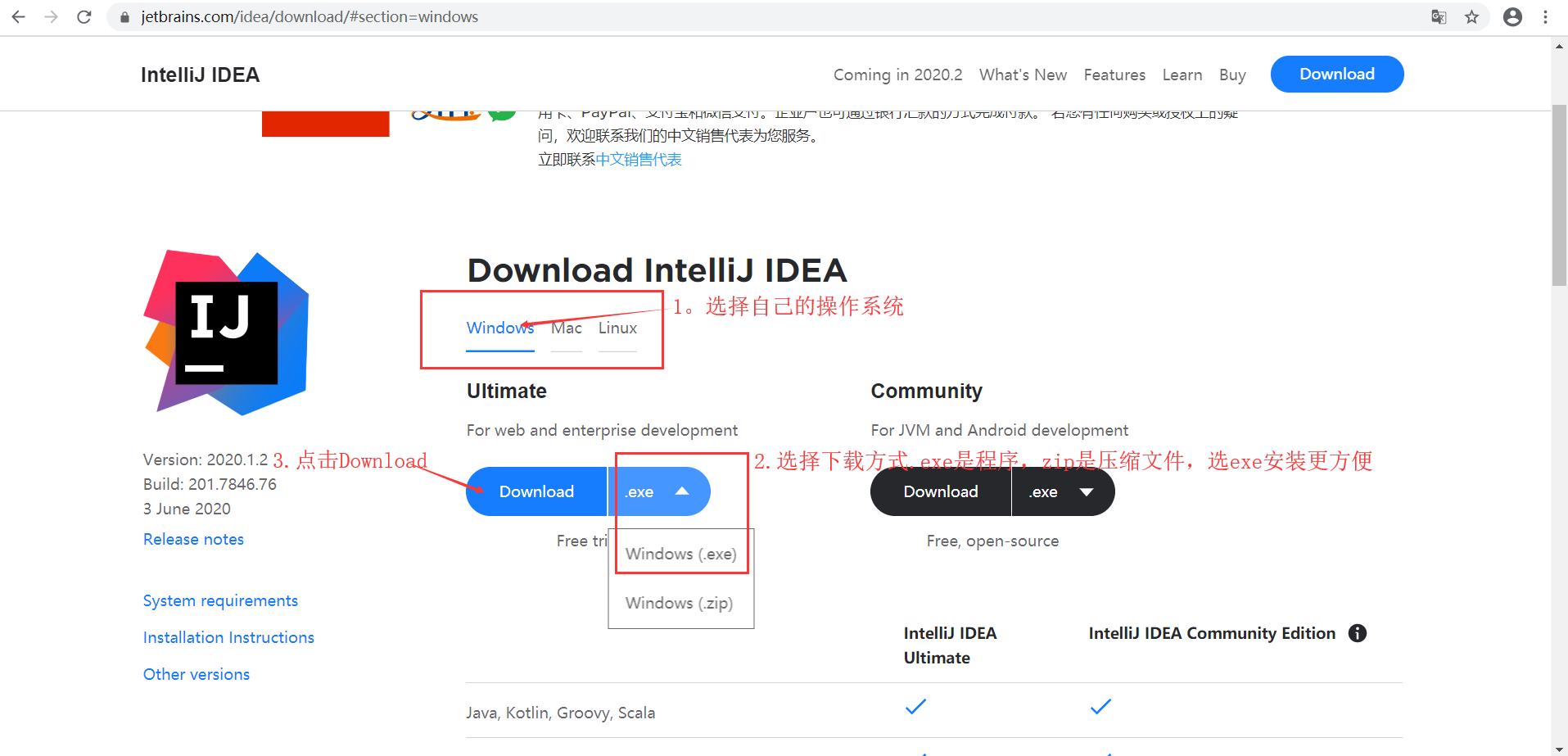Click the blue Ultimate Download button

pyautogui.click(x=536, y=491)
